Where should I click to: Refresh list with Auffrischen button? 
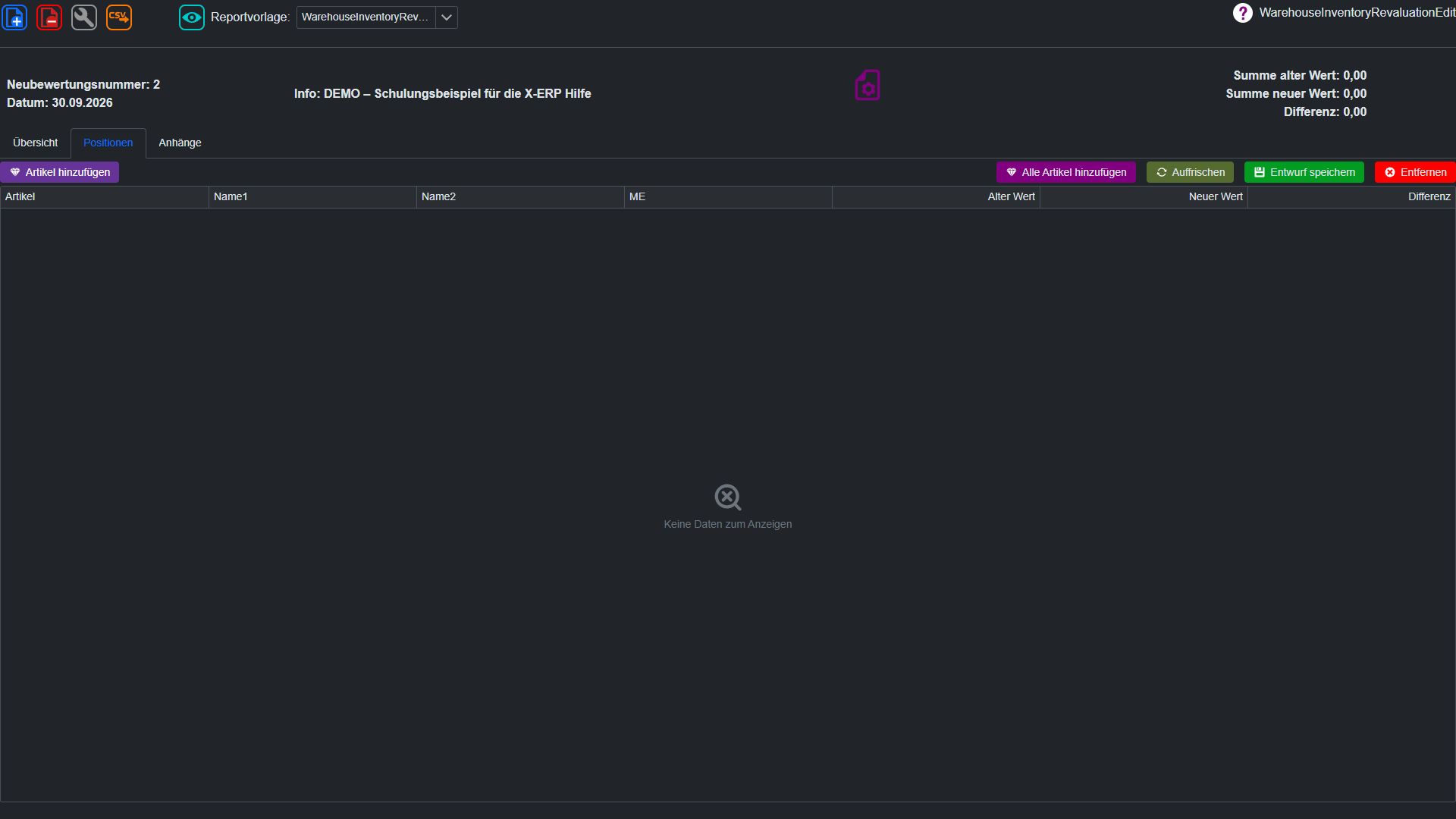click(x=1190, y=172)
